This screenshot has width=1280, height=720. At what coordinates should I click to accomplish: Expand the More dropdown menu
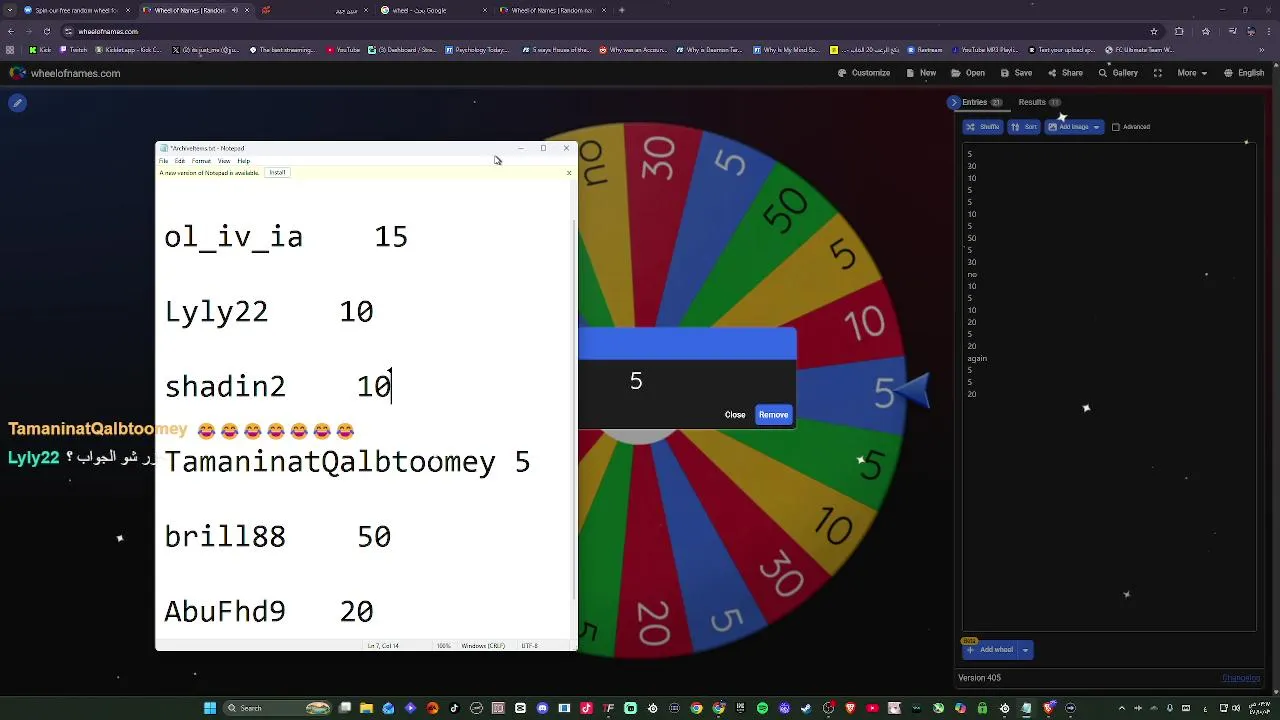tap(1192, 73)
